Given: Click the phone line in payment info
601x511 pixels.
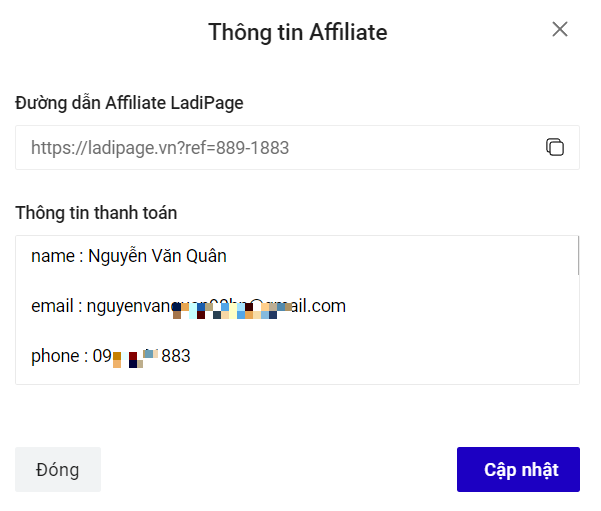Looking at the screenshot, I should (x=110, y=356).
